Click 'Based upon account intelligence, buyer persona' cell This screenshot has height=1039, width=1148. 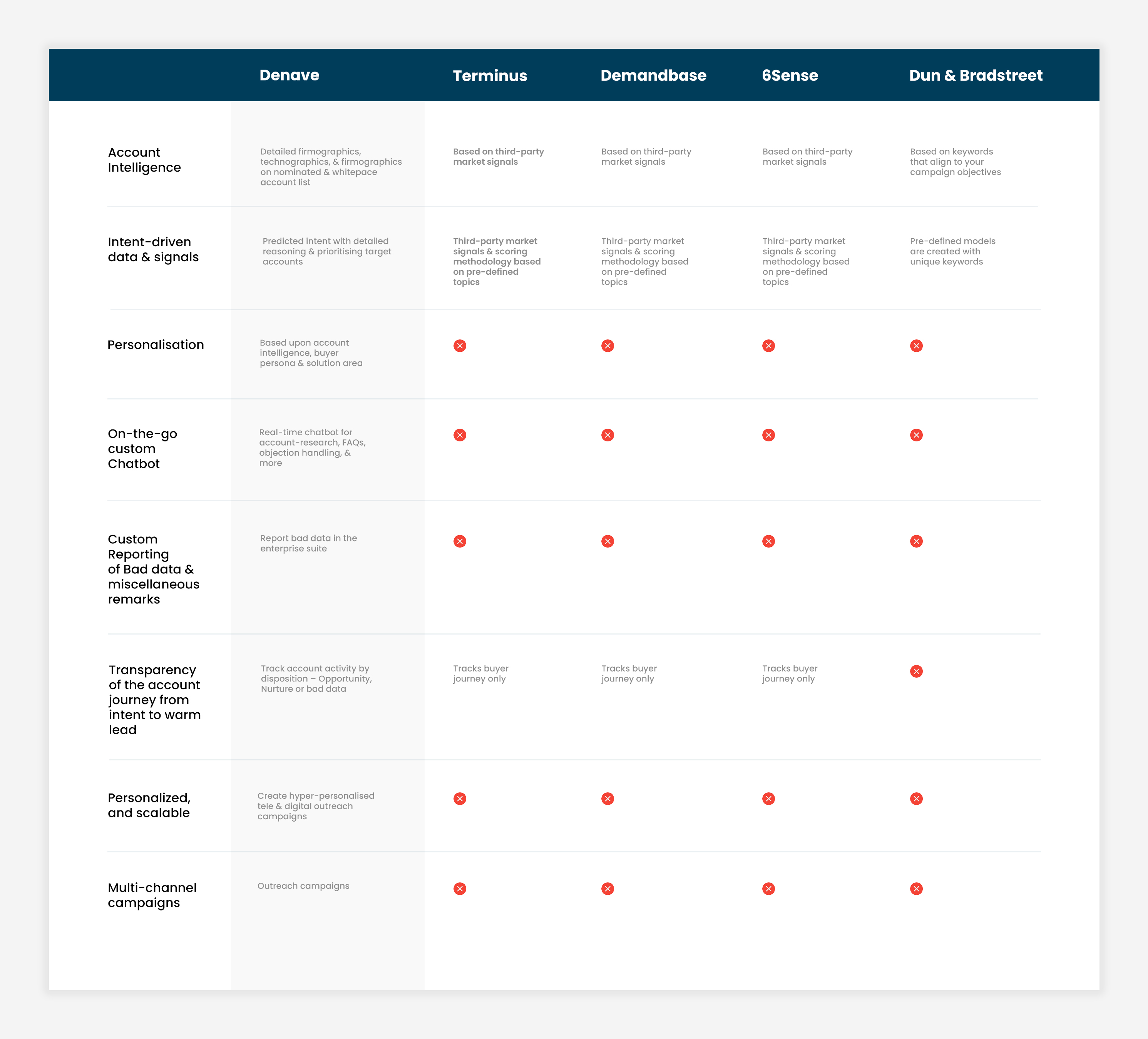tap(311, 353)
